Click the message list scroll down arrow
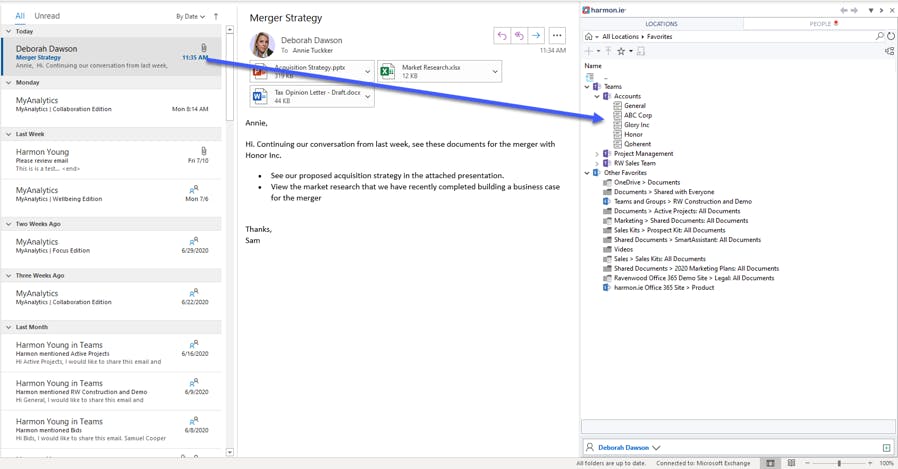The width and height of the screenshot is (898, 469). pyautogui.click(x=230, y=452)
